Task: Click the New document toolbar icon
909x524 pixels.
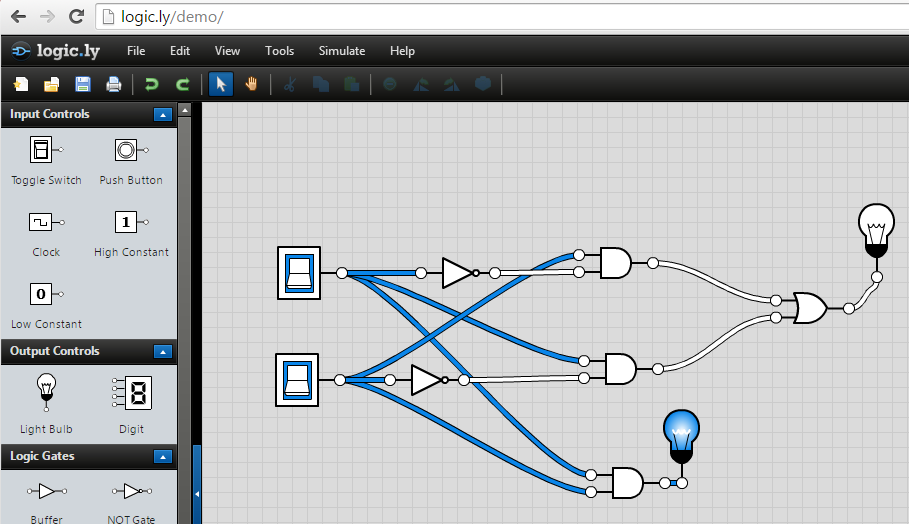Action: (x=21, y=85)
